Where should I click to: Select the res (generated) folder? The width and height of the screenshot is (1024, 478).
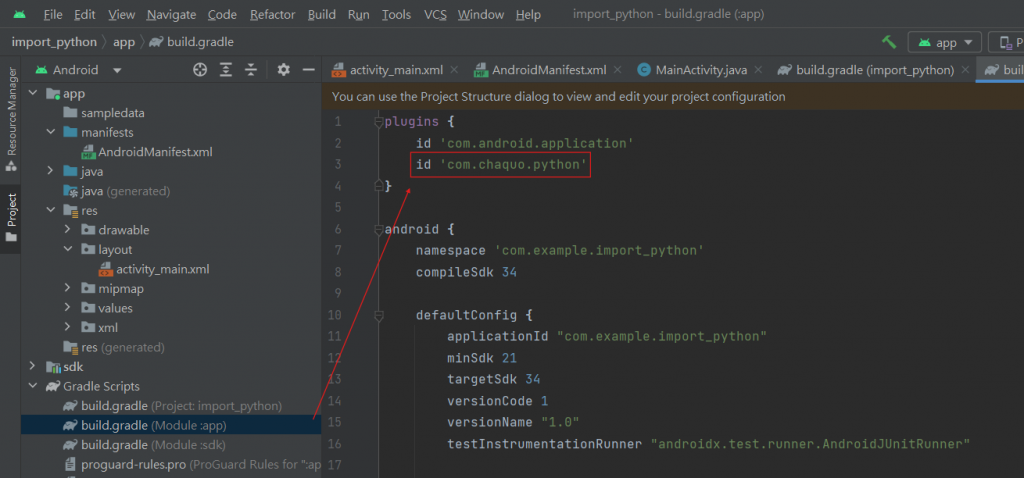[114, 347]
